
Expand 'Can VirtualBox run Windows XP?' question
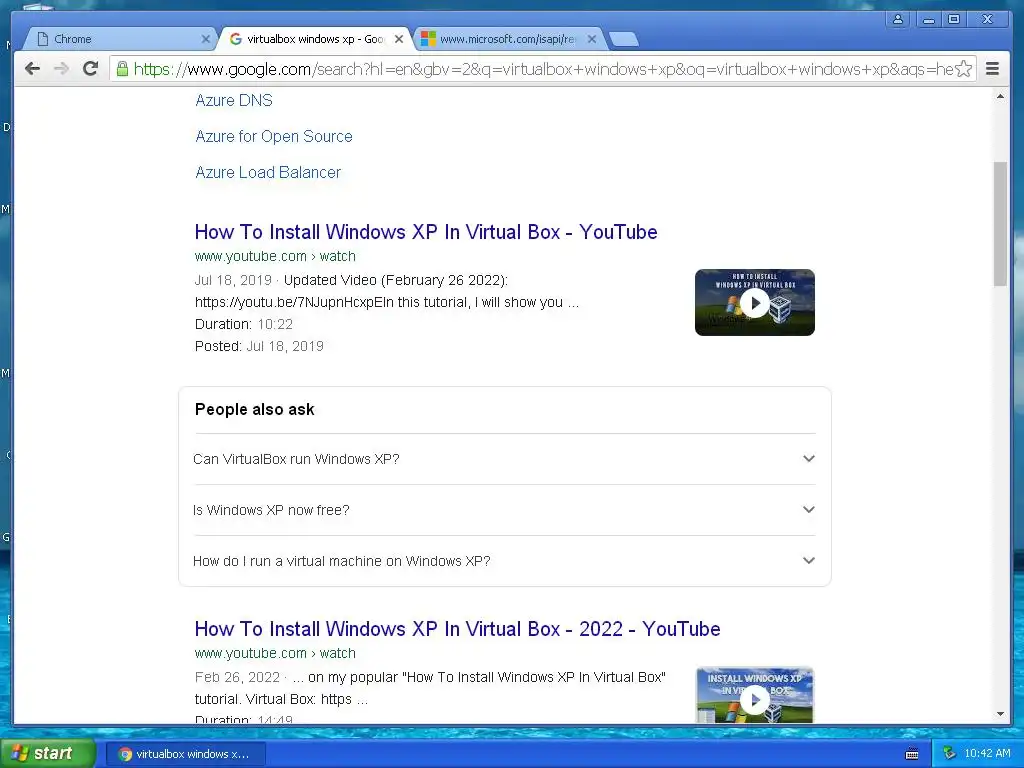pos(504,459)
